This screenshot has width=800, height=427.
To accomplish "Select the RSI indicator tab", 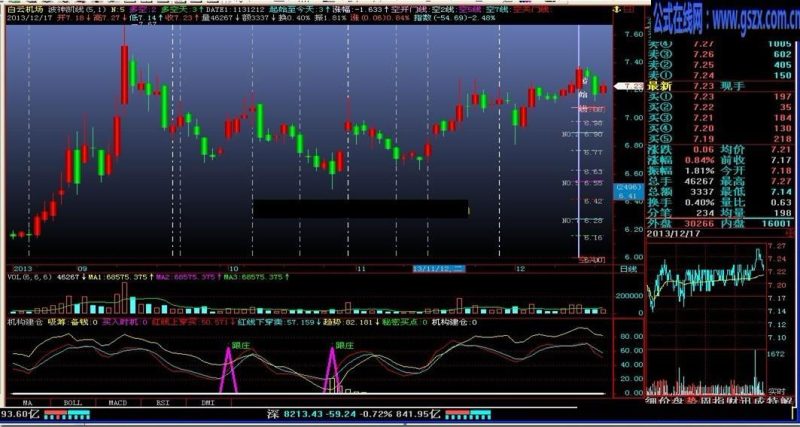I will 163,403.
